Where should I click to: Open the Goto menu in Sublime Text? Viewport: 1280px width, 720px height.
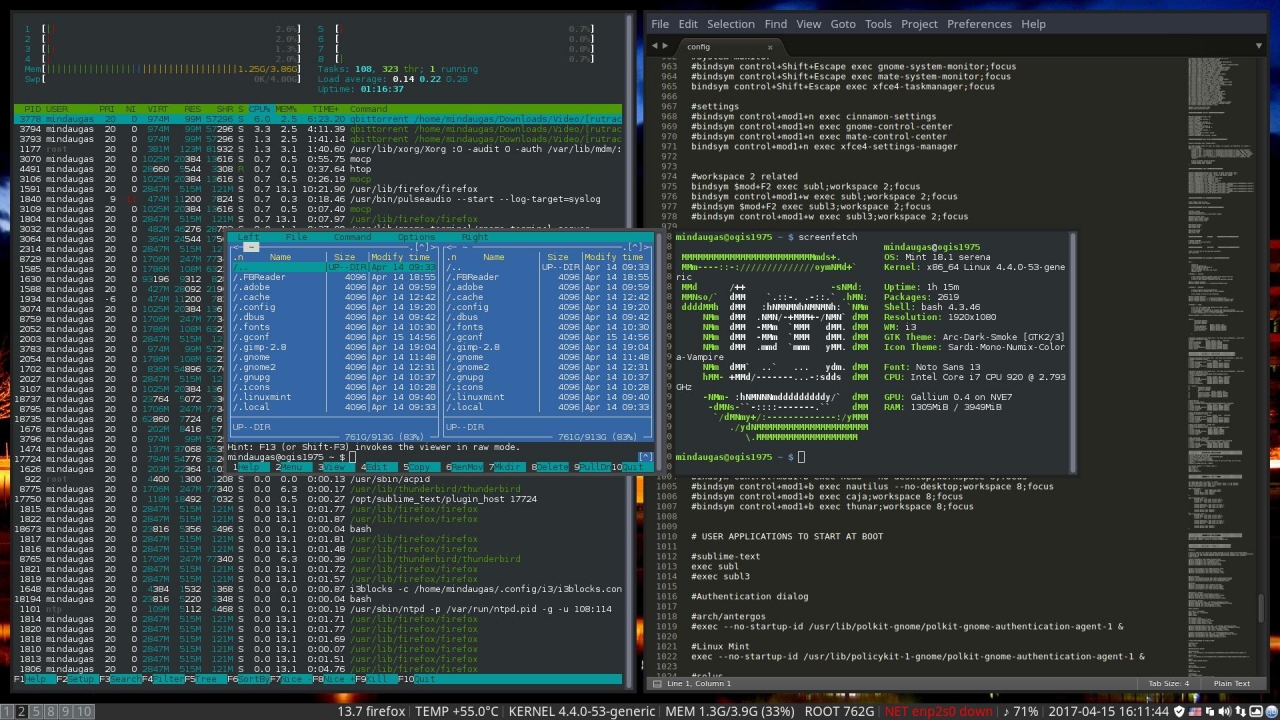(842, 24)
